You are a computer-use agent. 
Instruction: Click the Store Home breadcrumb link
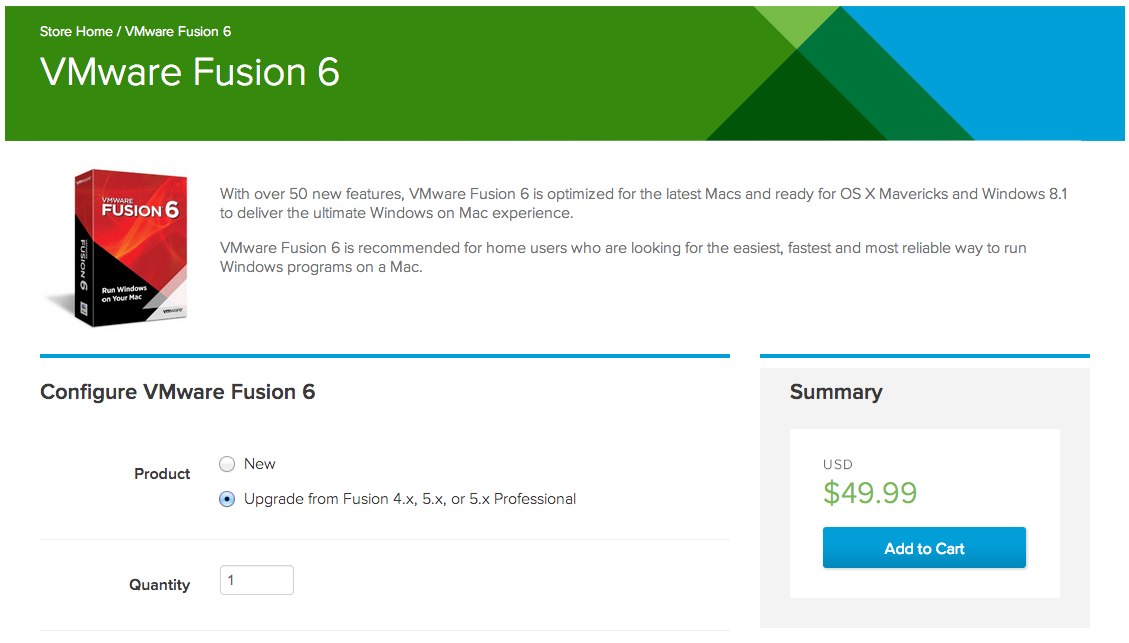pyautogui.click(x=76, y=31)
